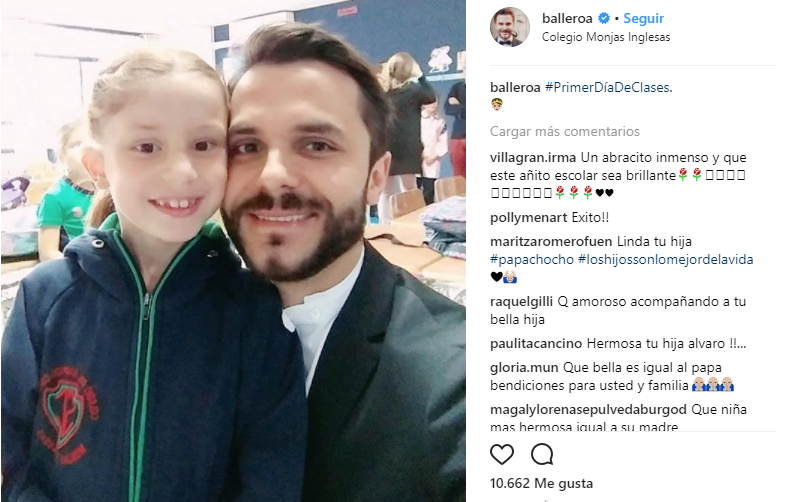
Task: Click the selfie photo of the post
Action: click(233, 251)
